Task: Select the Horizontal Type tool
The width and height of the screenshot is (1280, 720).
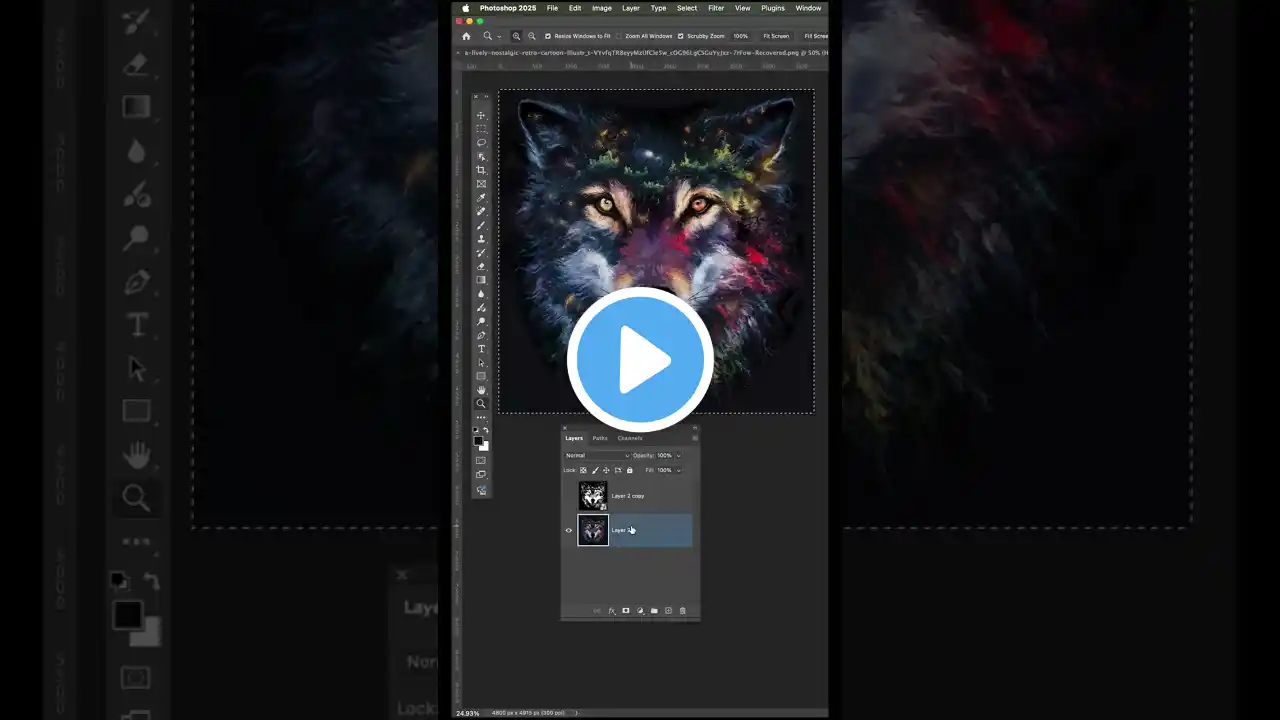Action: click(x=481, y=349)
